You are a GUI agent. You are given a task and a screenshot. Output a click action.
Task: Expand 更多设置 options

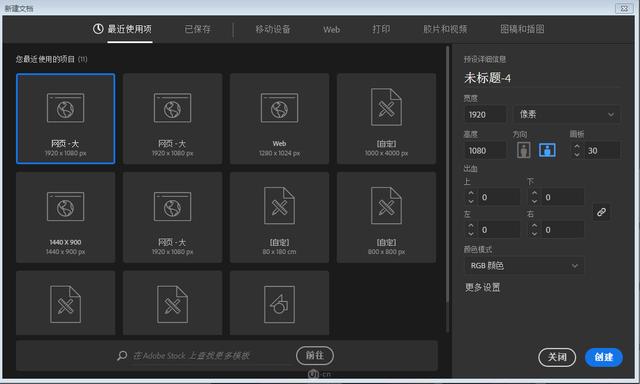pos(482,287)
